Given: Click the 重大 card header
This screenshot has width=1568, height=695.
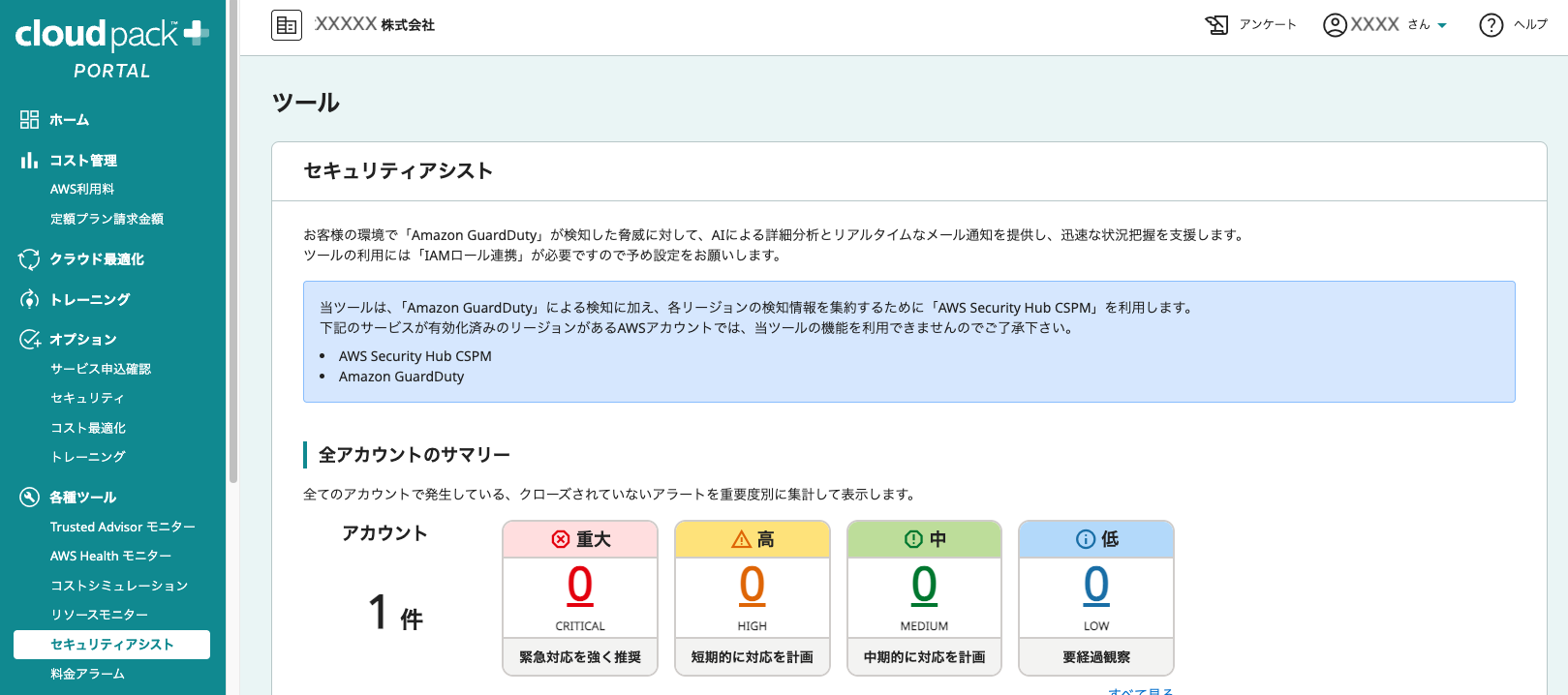Looking at the screenshot, I should click(x=580, y=539).
